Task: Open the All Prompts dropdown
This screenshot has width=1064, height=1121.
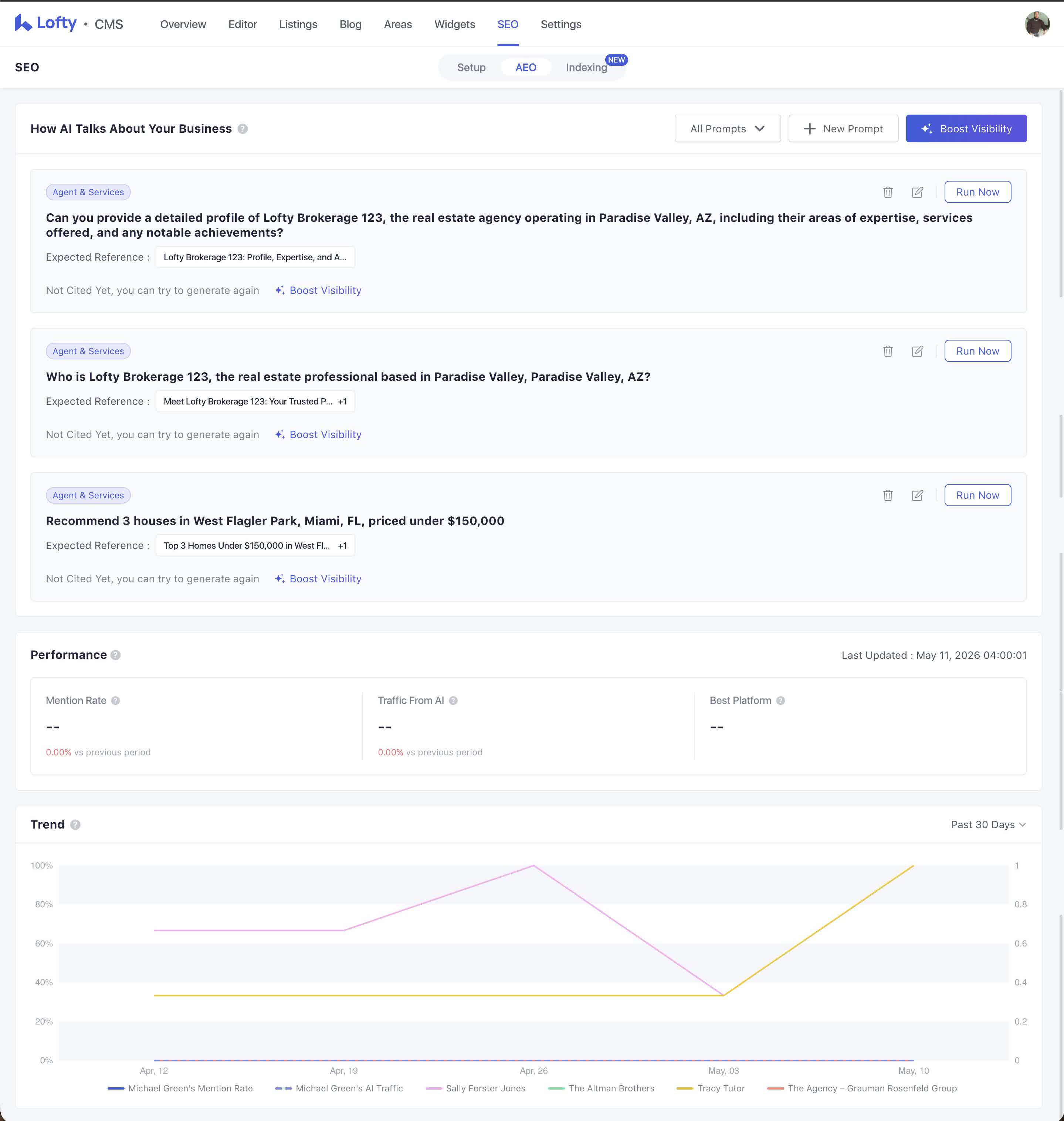Action: [727, 129]
